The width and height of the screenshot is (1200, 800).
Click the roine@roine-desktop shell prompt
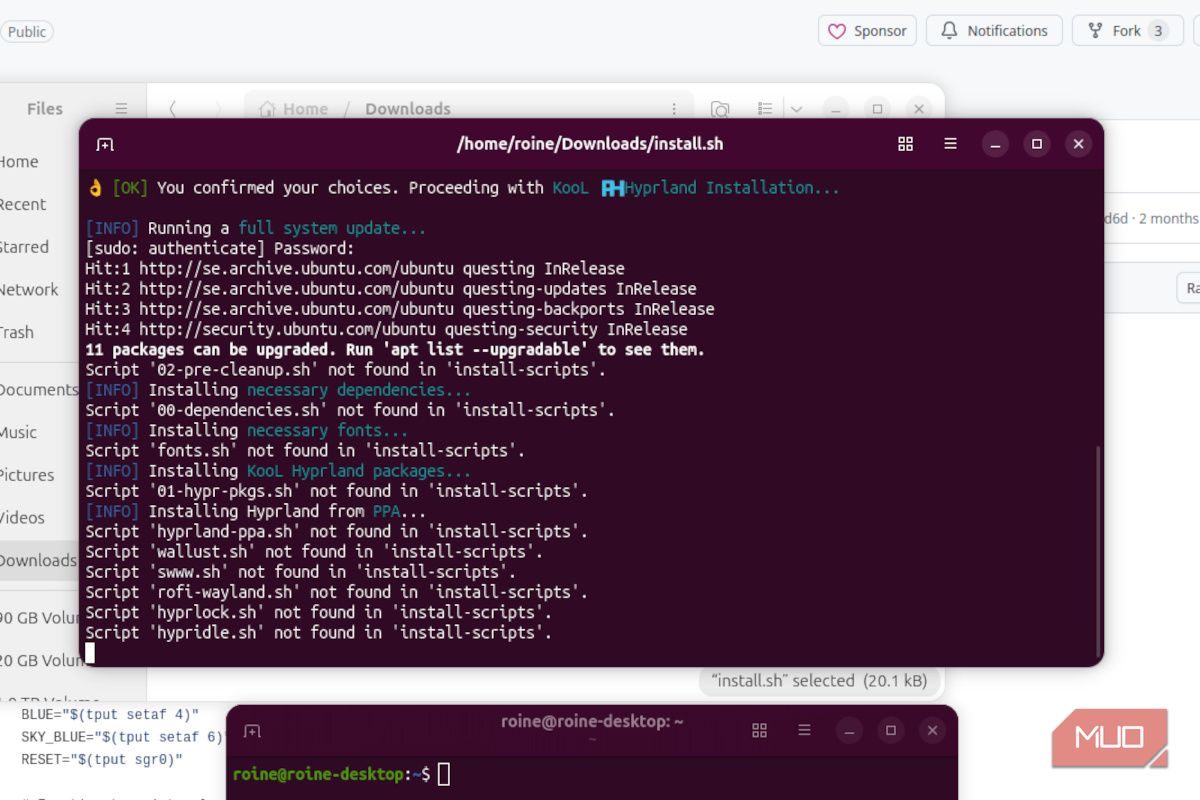click(x=331, y=774)
